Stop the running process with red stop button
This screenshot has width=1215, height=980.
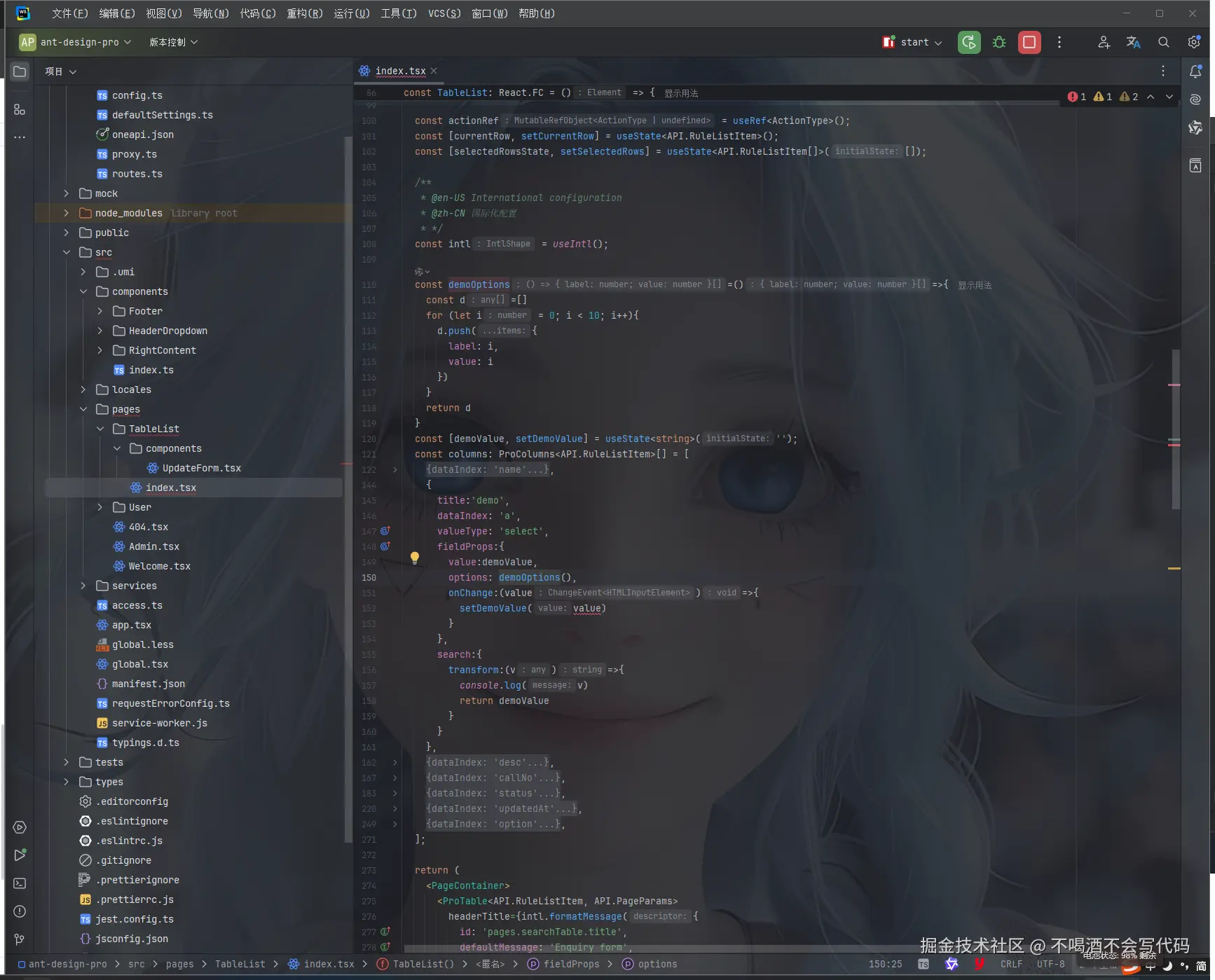tap(1029, 42)
